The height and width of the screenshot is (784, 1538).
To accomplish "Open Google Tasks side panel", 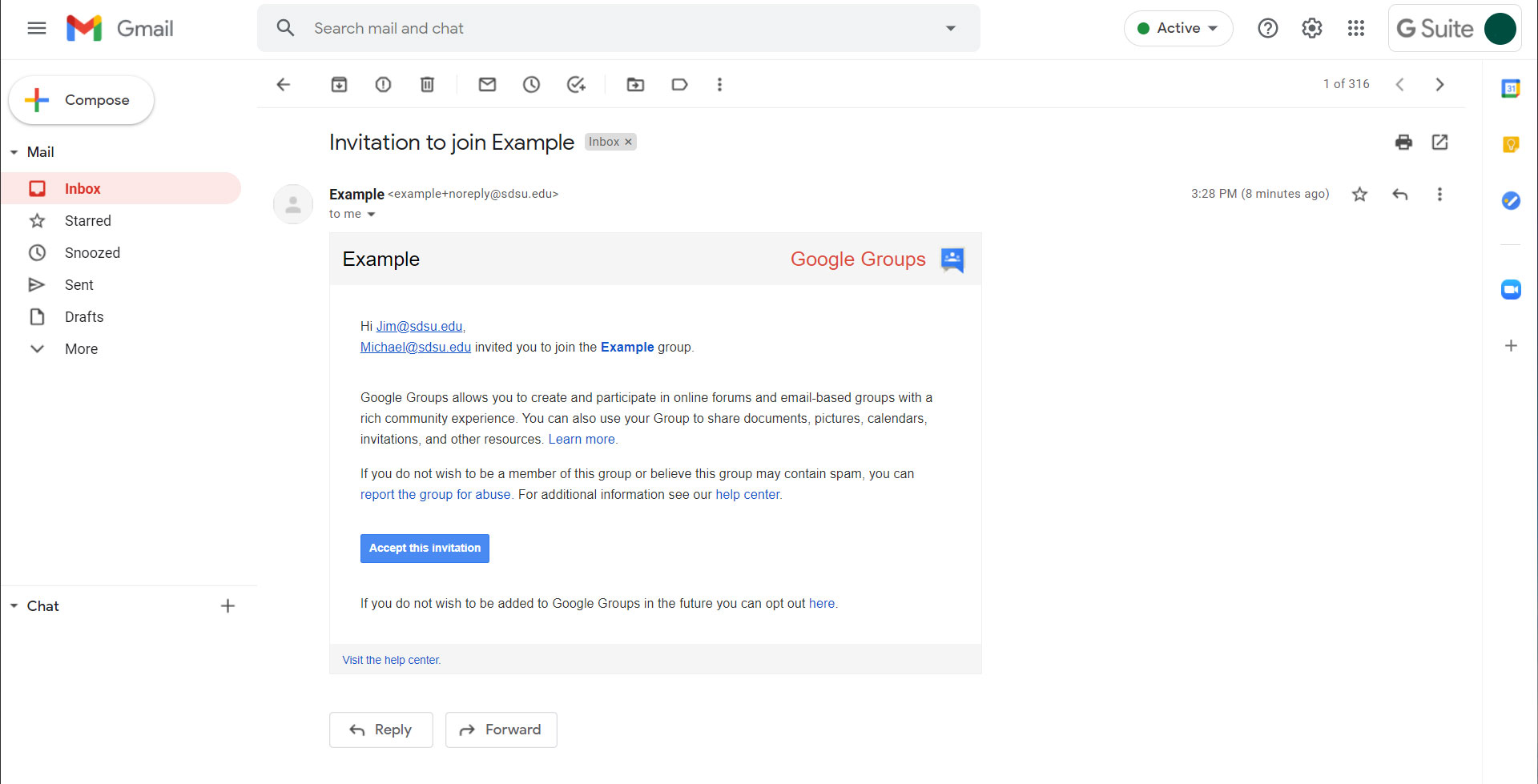I will tap(1511, 200).
